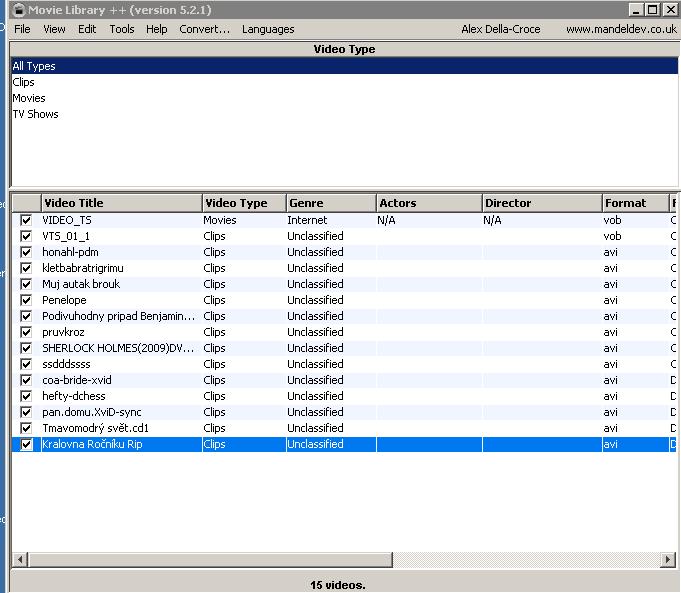Viewport: 681px width, 593px height.
Task: Select TV Shows video type
Action: click(x=35, y=114)
